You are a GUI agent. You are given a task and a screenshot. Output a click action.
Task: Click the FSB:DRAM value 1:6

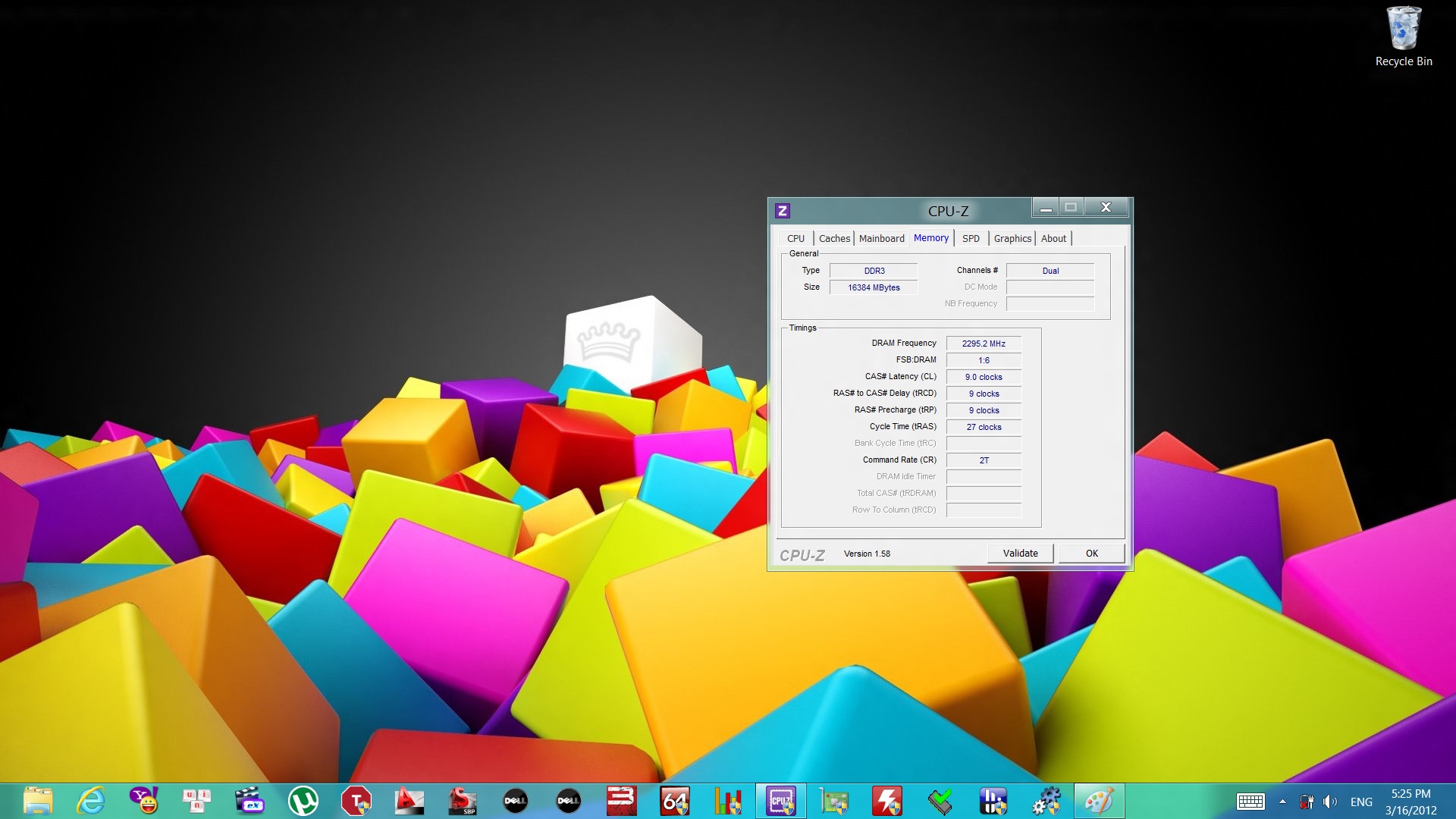pyautogui.click(x=984, y=360)
